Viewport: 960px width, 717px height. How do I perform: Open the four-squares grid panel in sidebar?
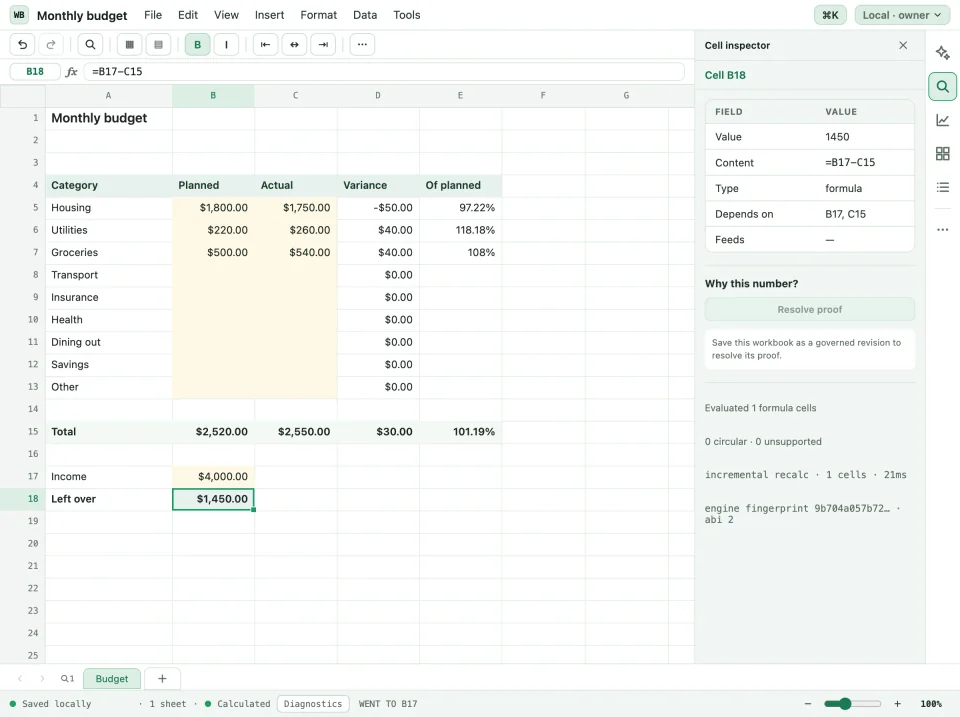942,154
